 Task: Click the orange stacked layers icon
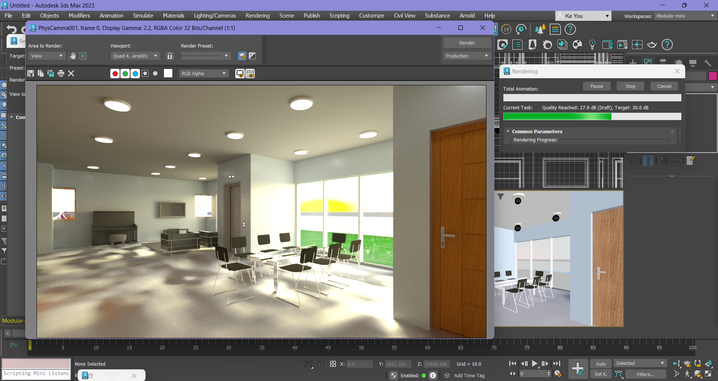click(555, 29)
